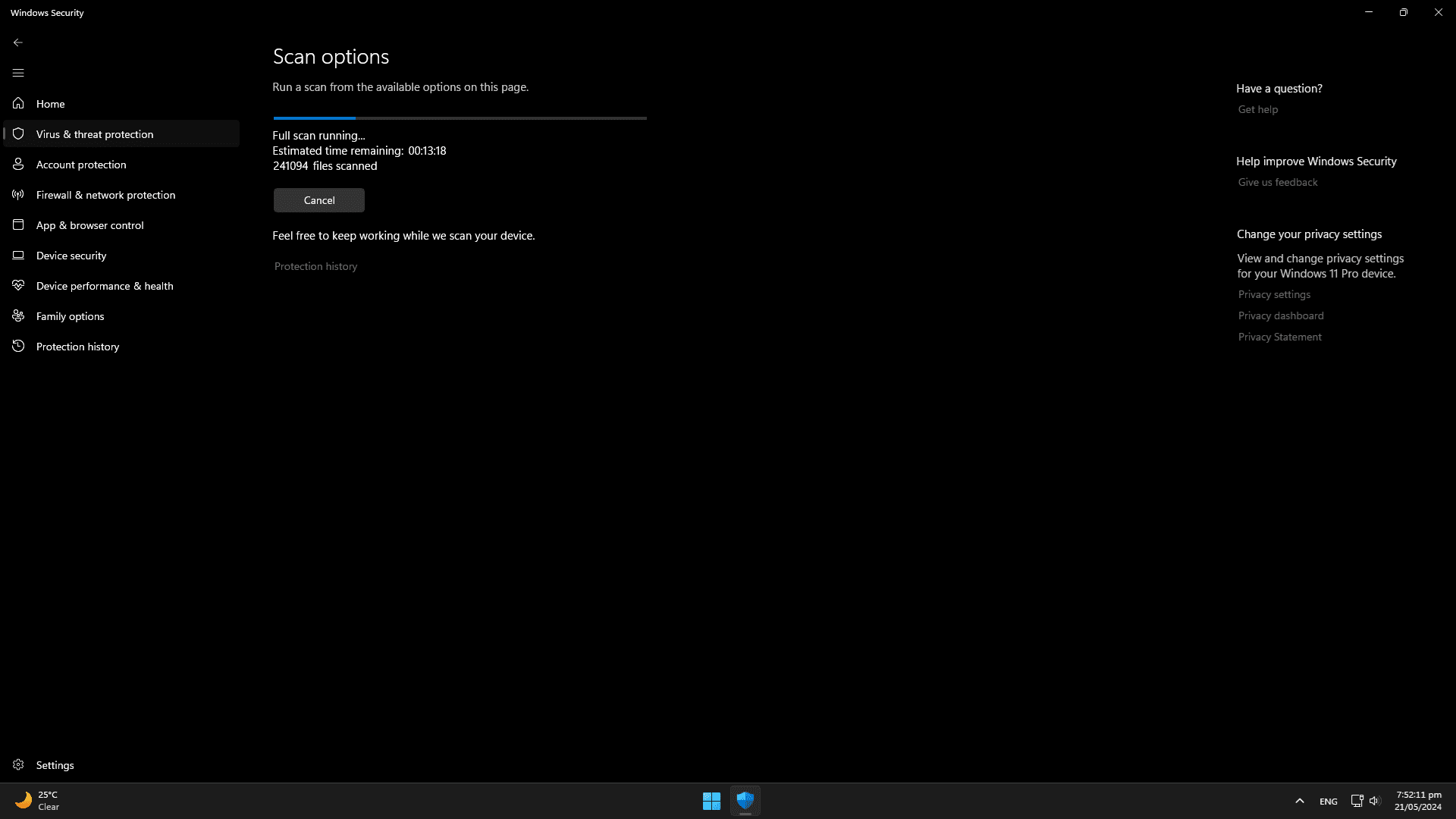Open Protection history in sidebar
The height and width of the screenshot is (819, 1456).
pos(121,346)
